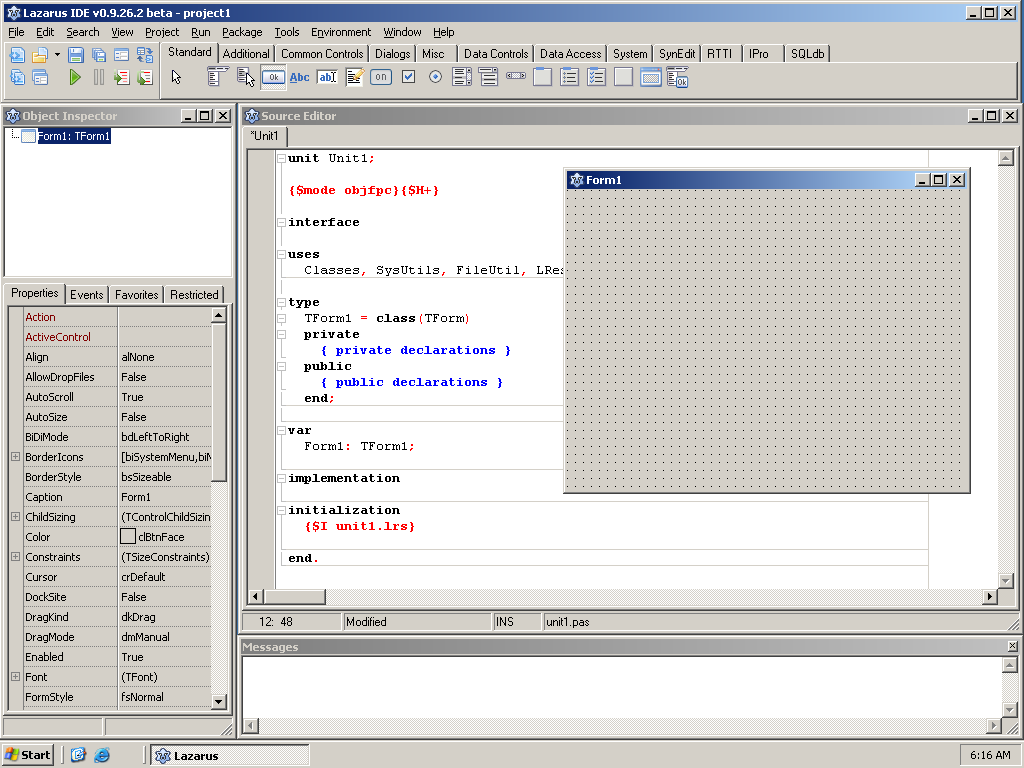Click the Open file folder icon
The height and width of the screenshot is (768, 1024).
point(40,55)
